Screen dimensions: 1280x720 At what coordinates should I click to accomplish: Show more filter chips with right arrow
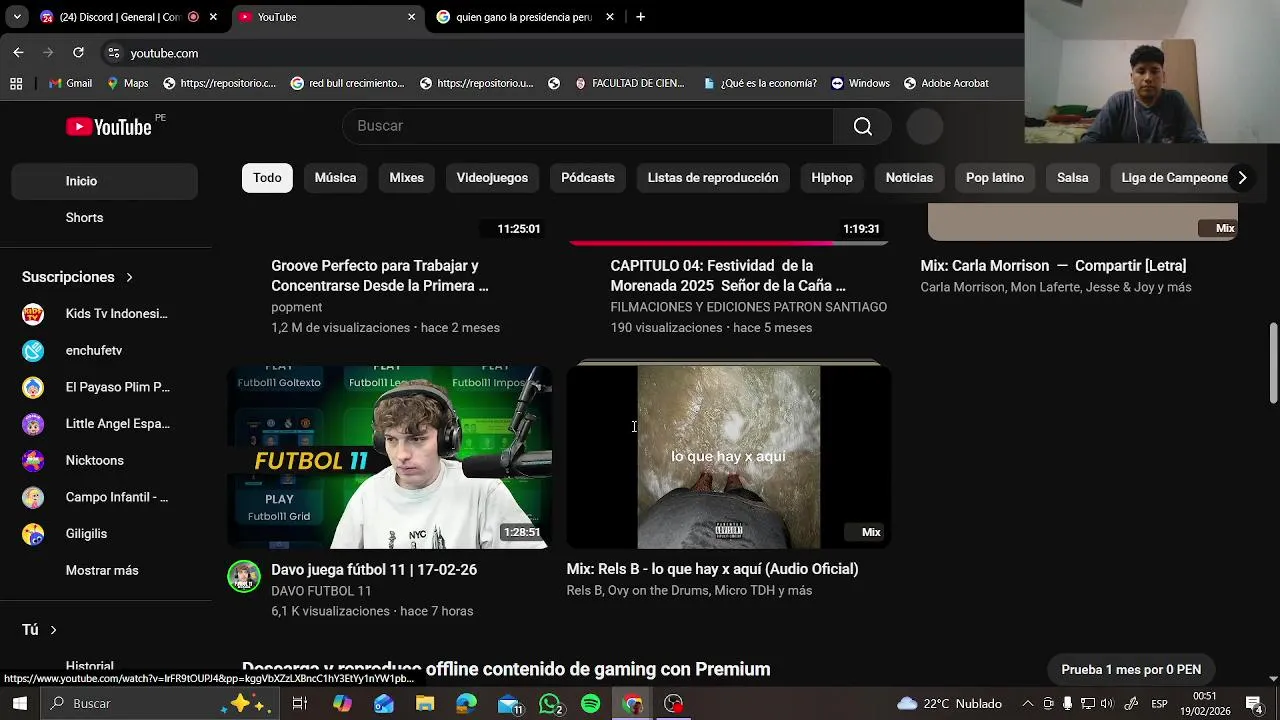[1242, 178]
